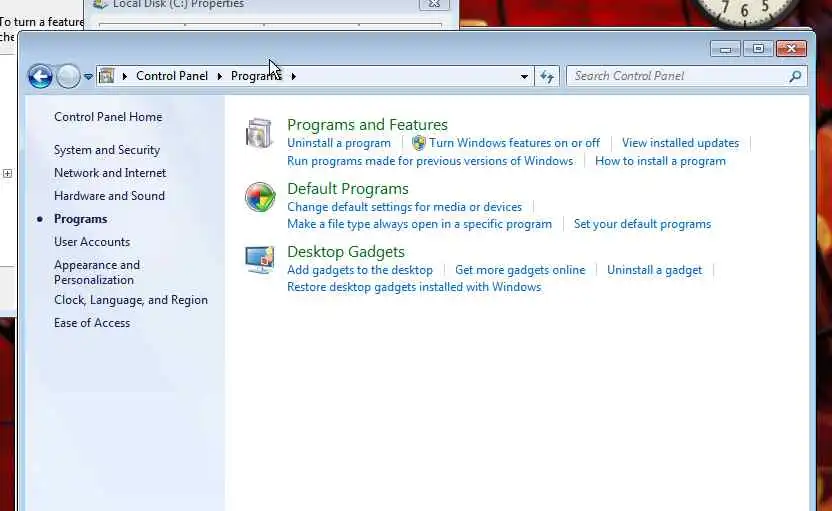
Task: Click Restore desktop gadgets installed with Windows
Action: [x=414, y=287]
